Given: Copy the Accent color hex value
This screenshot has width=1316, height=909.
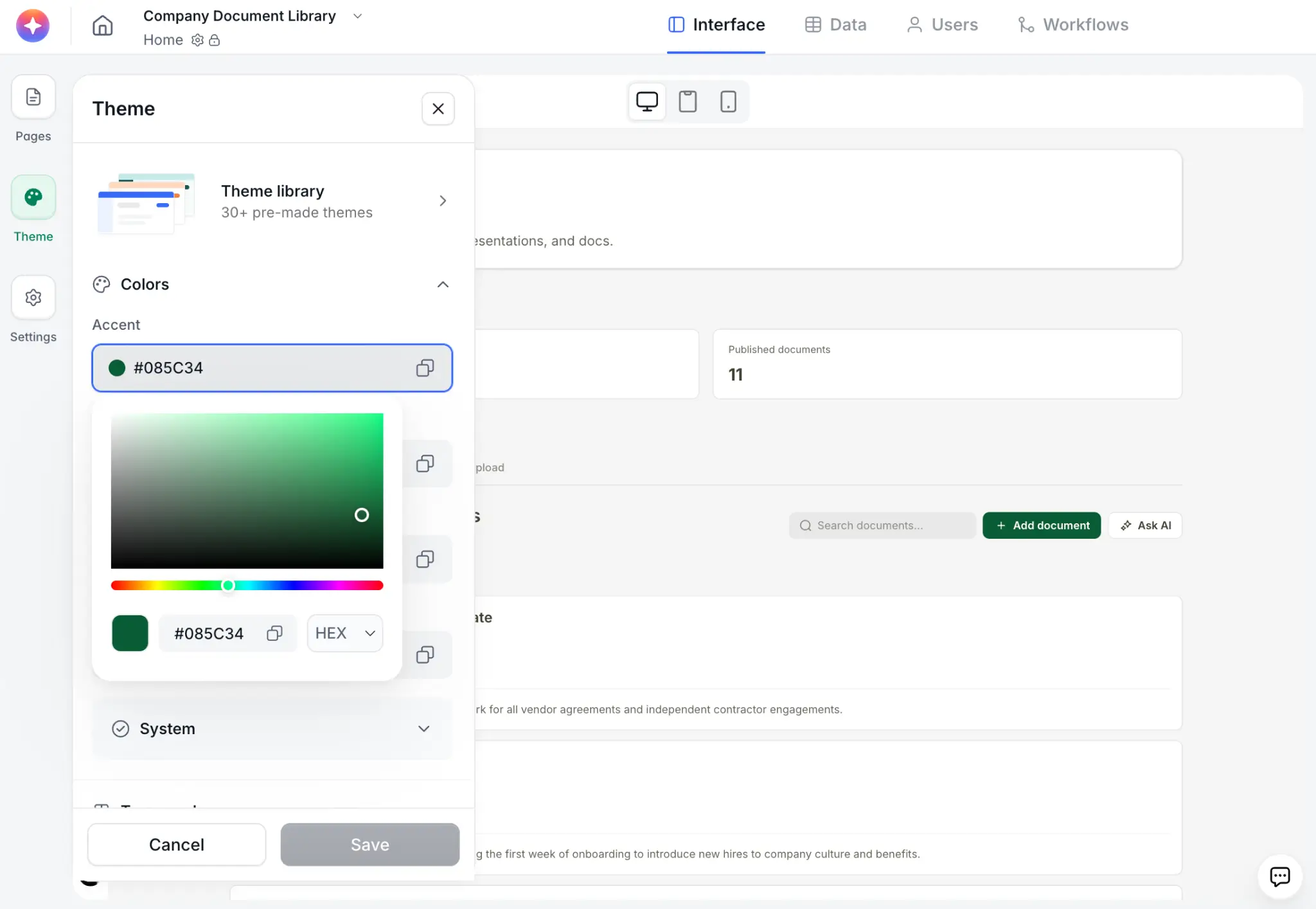Looking at the screenshot, I should click(425, 368).
